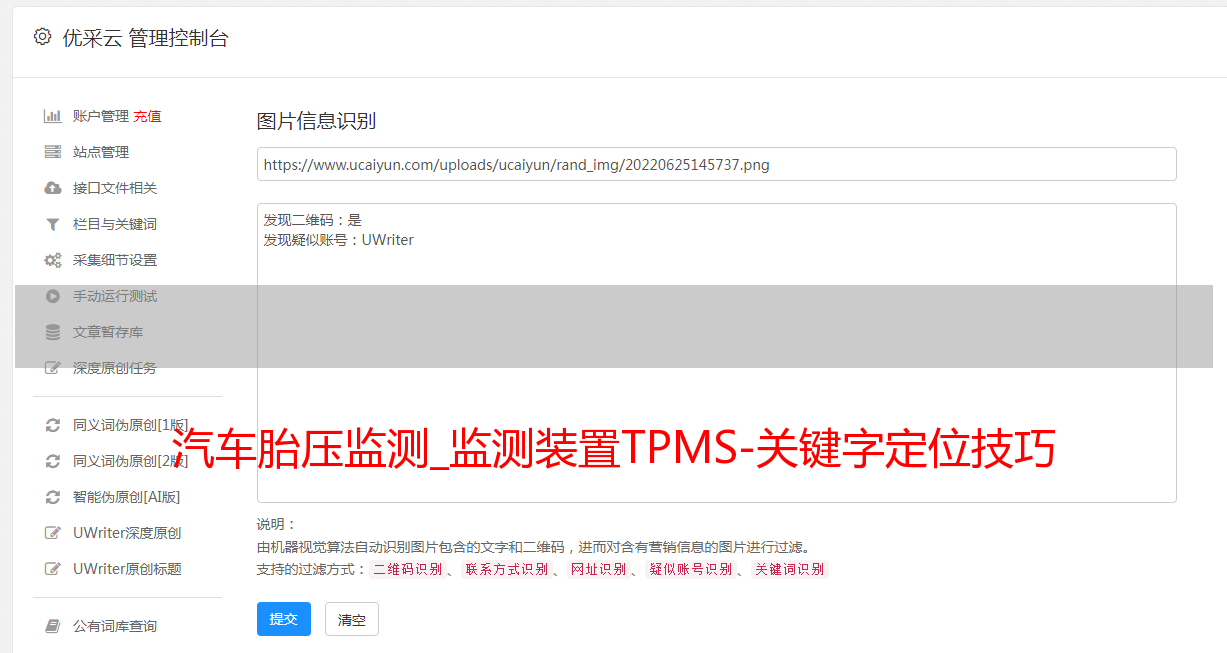Click the book icon for 公有词库查询
This screenshot has width=1227, height=653.
pyautogui.click(x=53, y=626)
